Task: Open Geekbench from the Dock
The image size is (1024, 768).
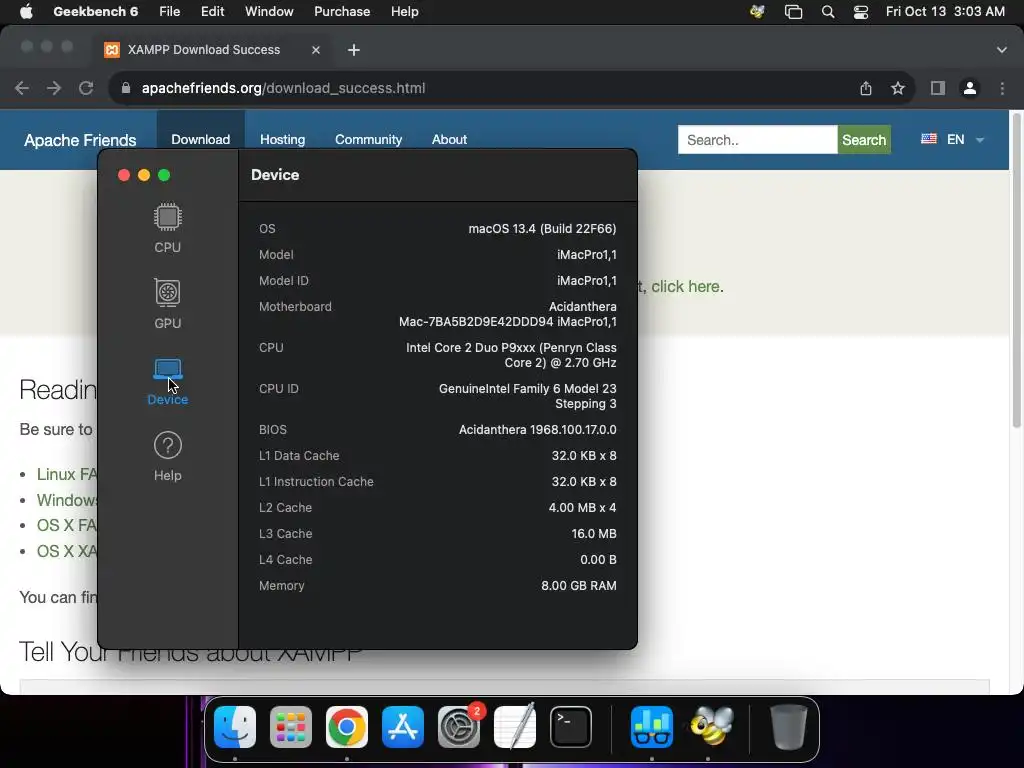Action: coord(652,727)
